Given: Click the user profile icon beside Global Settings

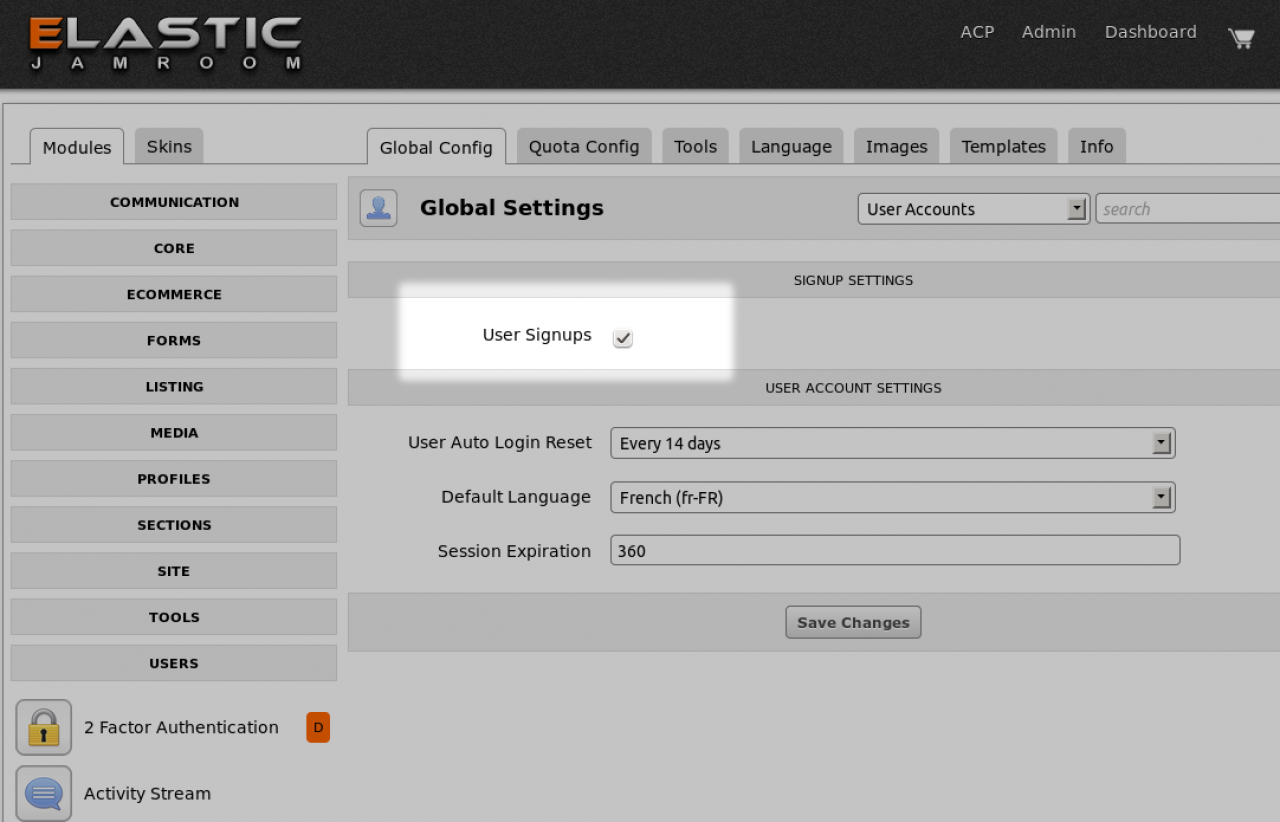Looking at the screenshot, I should (378, 208).
